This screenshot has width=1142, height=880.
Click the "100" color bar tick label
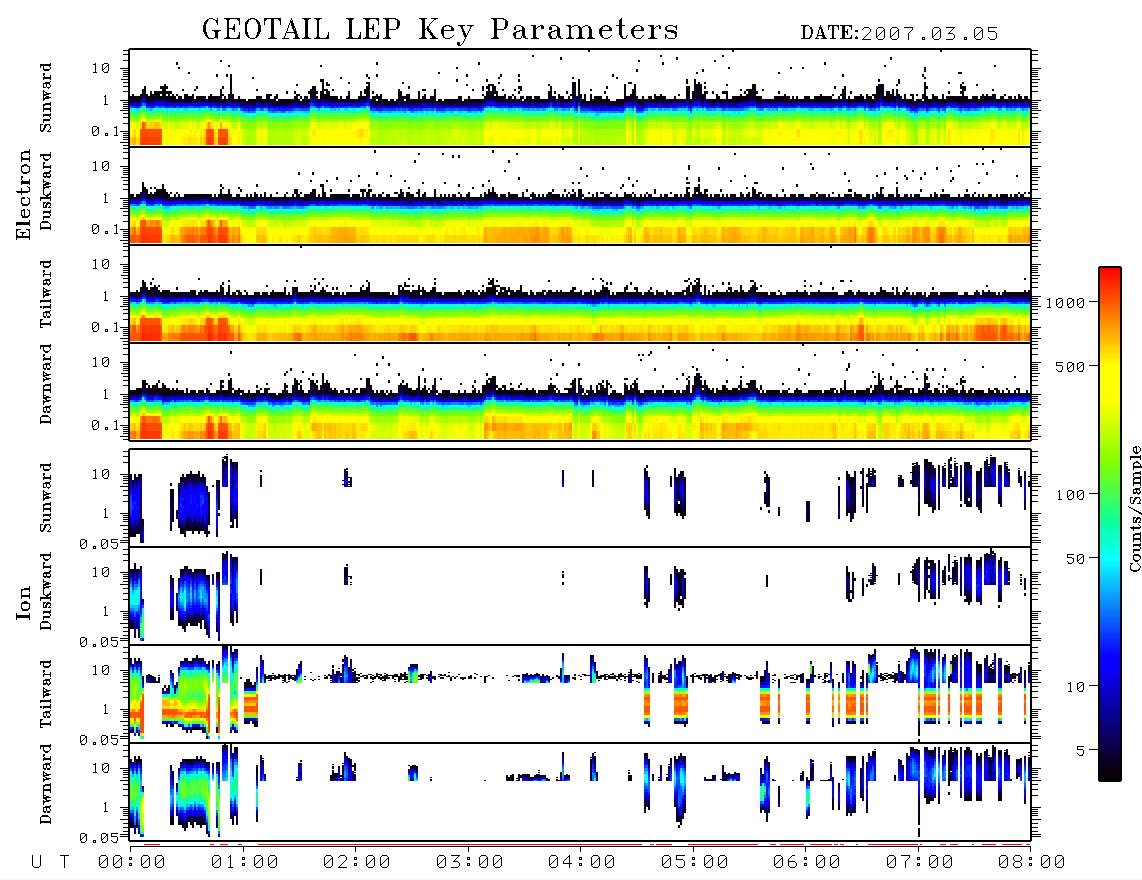pos(1070,495)
